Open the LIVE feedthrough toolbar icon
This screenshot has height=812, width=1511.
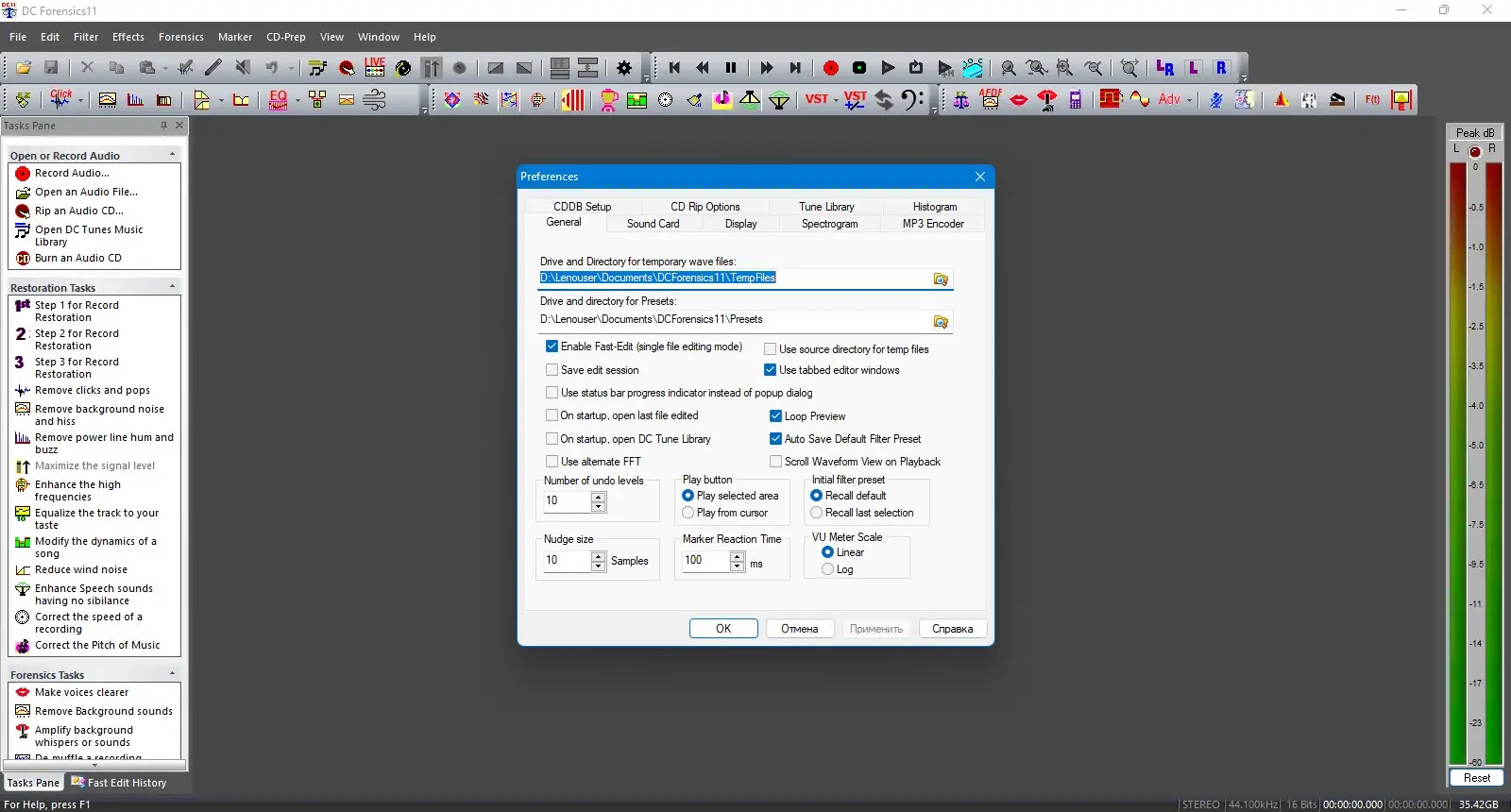[375, 67]
